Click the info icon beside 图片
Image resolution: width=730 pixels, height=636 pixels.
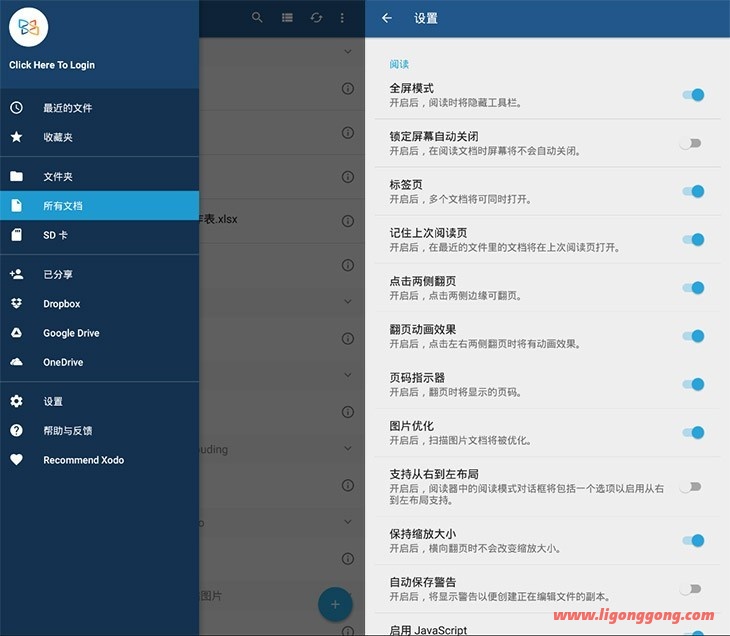point(348,631)
